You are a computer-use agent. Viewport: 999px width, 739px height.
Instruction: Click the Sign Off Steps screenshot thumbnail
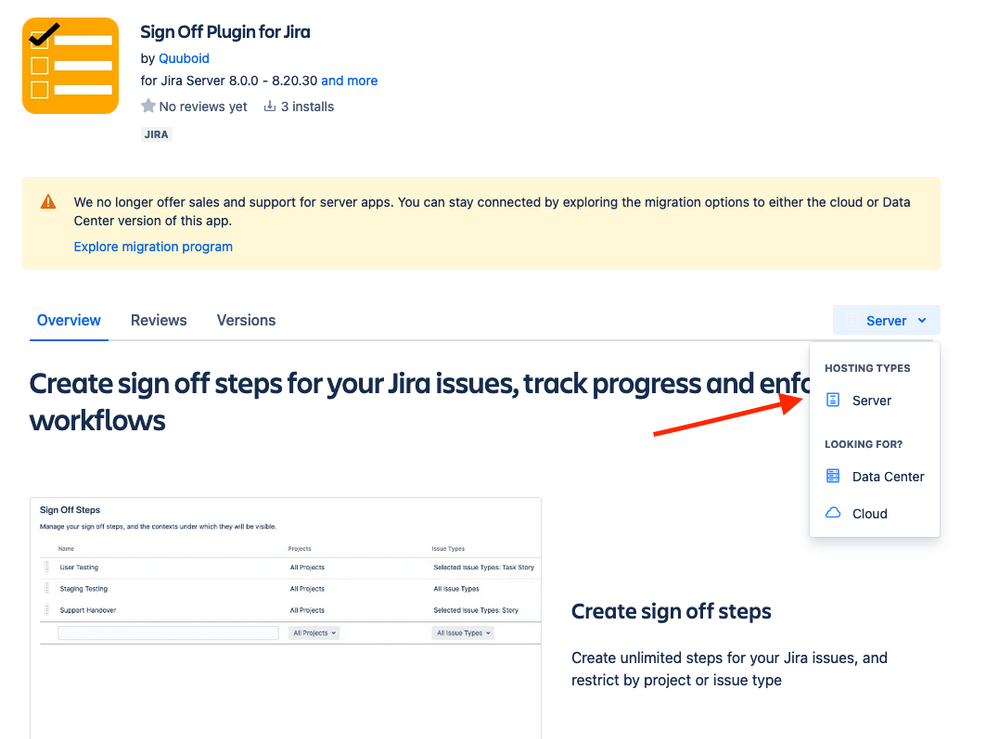(x=285, y=618)
